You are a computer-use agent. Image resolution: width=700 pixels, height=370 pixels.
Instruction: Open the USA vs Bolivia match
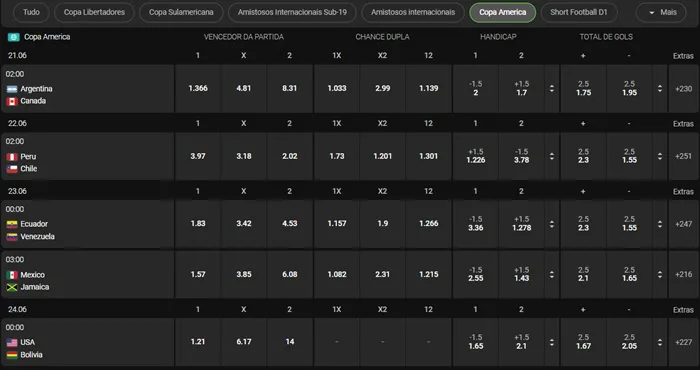(x=88, y=342)
